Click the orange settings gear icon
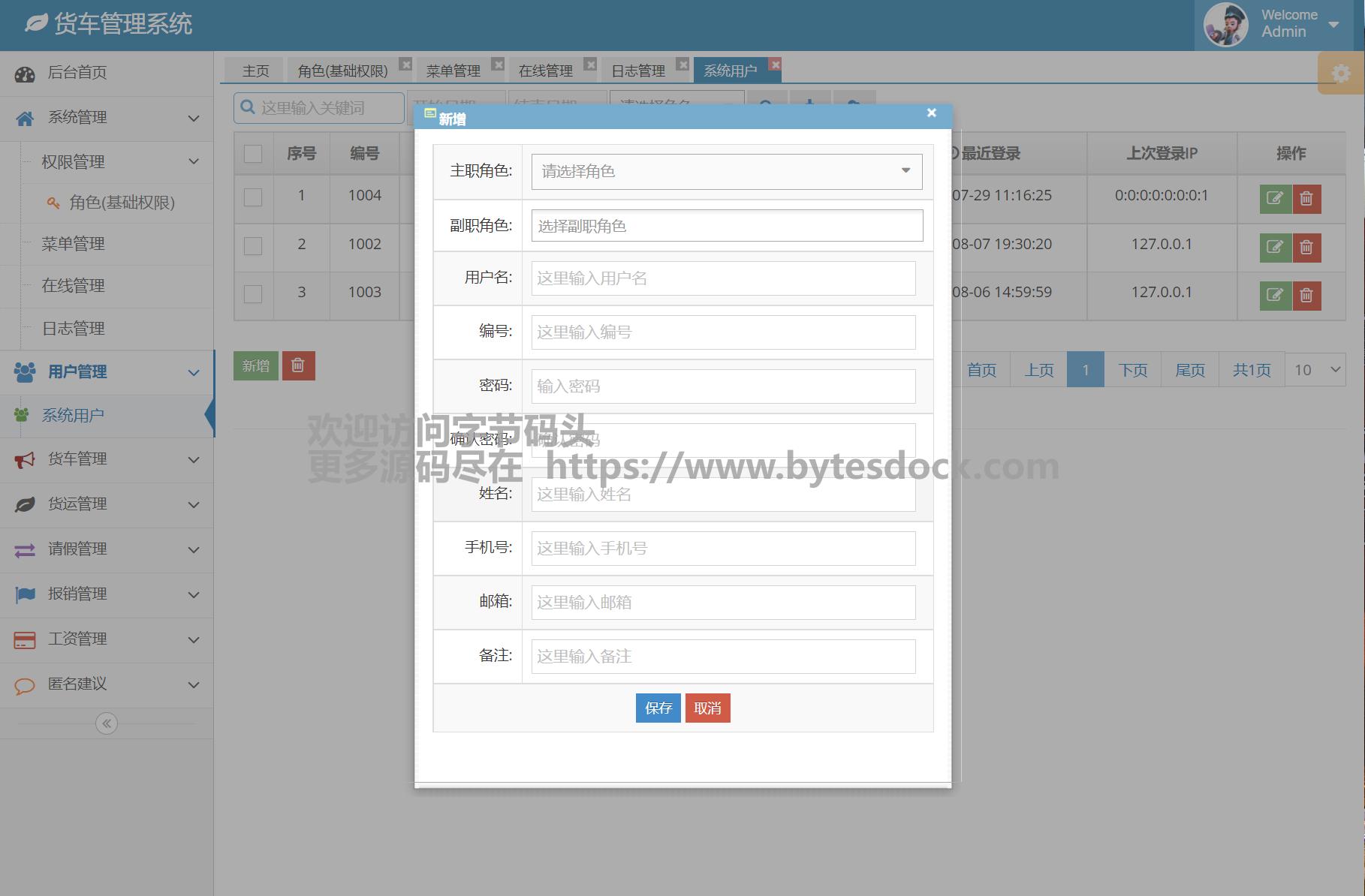Image resolution: width=1365 pixels, height=896 pixels. tap(1340, 74)
